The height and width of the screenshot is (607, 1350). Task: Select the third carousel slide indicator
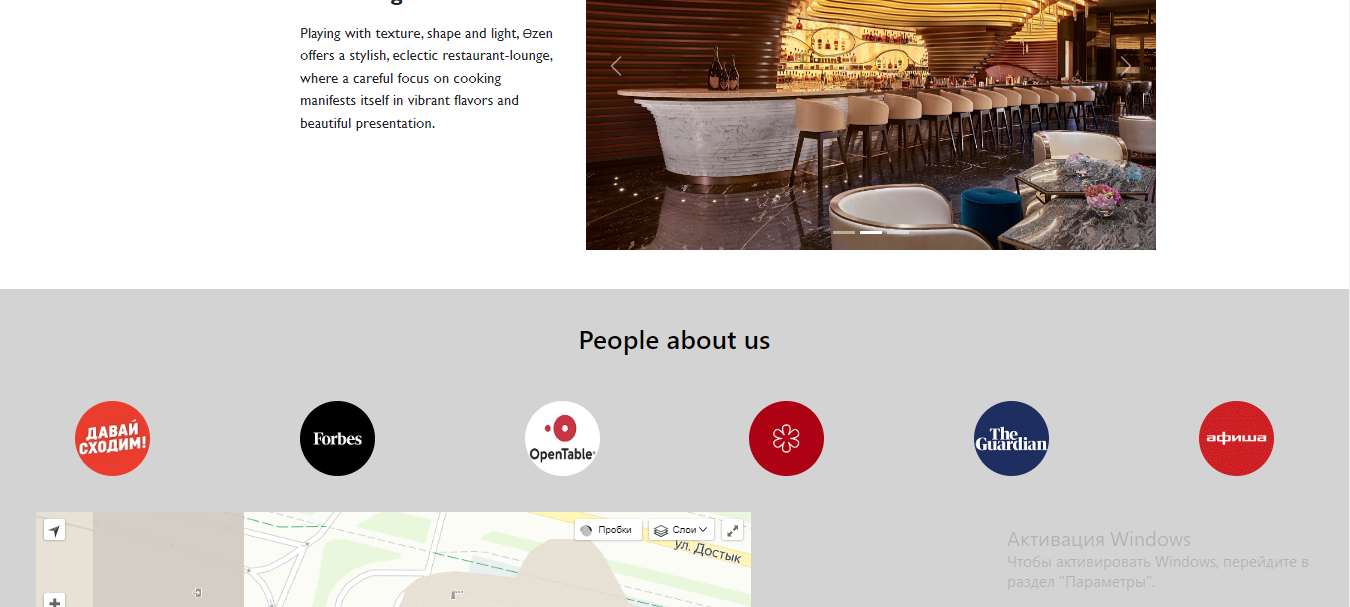click(x=898, y=232)
